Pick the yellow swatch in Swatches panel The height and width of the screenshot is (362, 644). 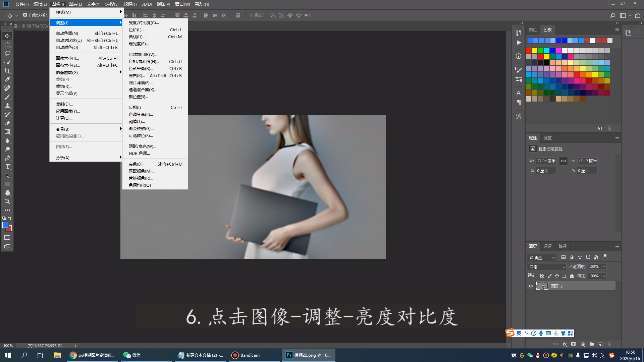point(534,51)
